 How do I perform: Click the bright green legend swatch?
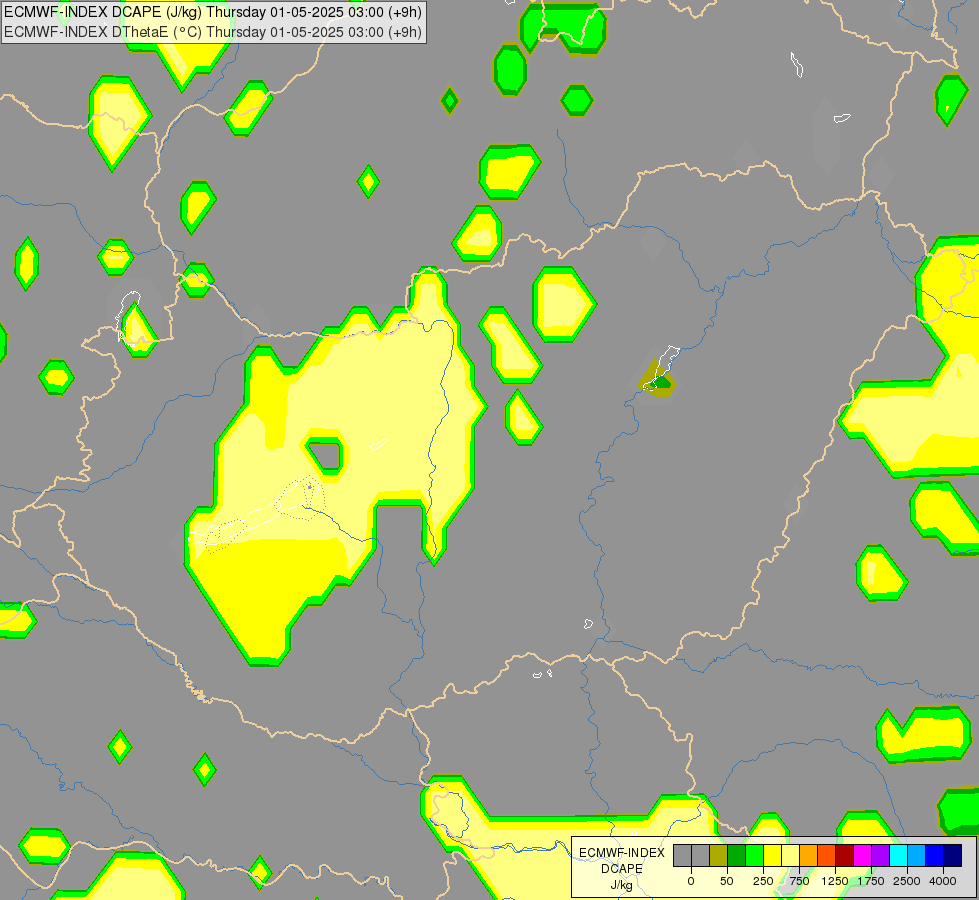(755, 855)
